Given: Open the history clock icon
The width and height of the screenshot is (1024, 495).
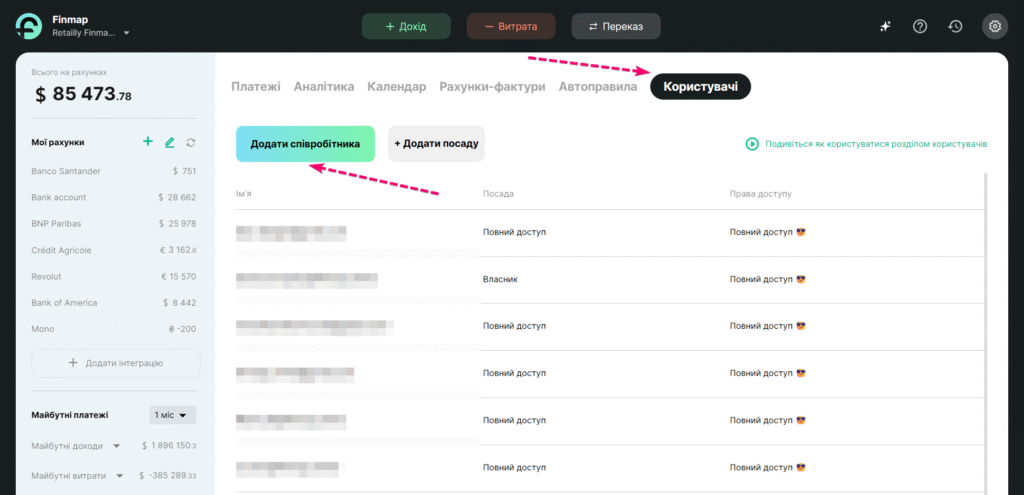Looking at the screenshot, I should click(956, 26).
